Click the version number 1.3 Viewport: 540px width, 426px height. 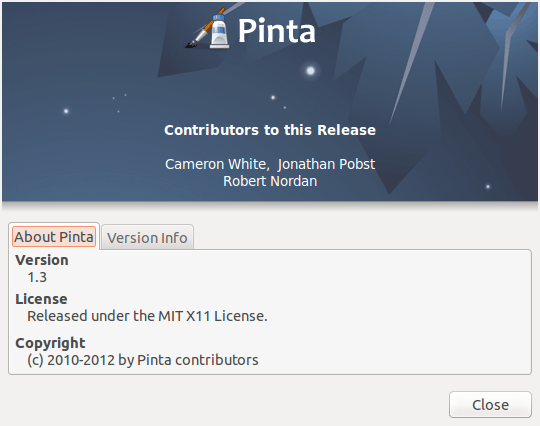(37, 277)
